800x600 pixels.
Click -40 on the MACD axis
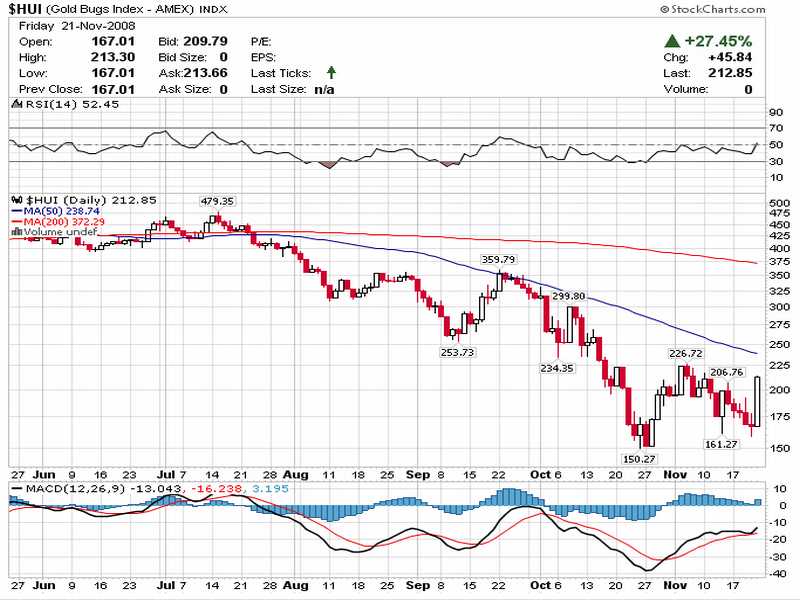(778, 574)
